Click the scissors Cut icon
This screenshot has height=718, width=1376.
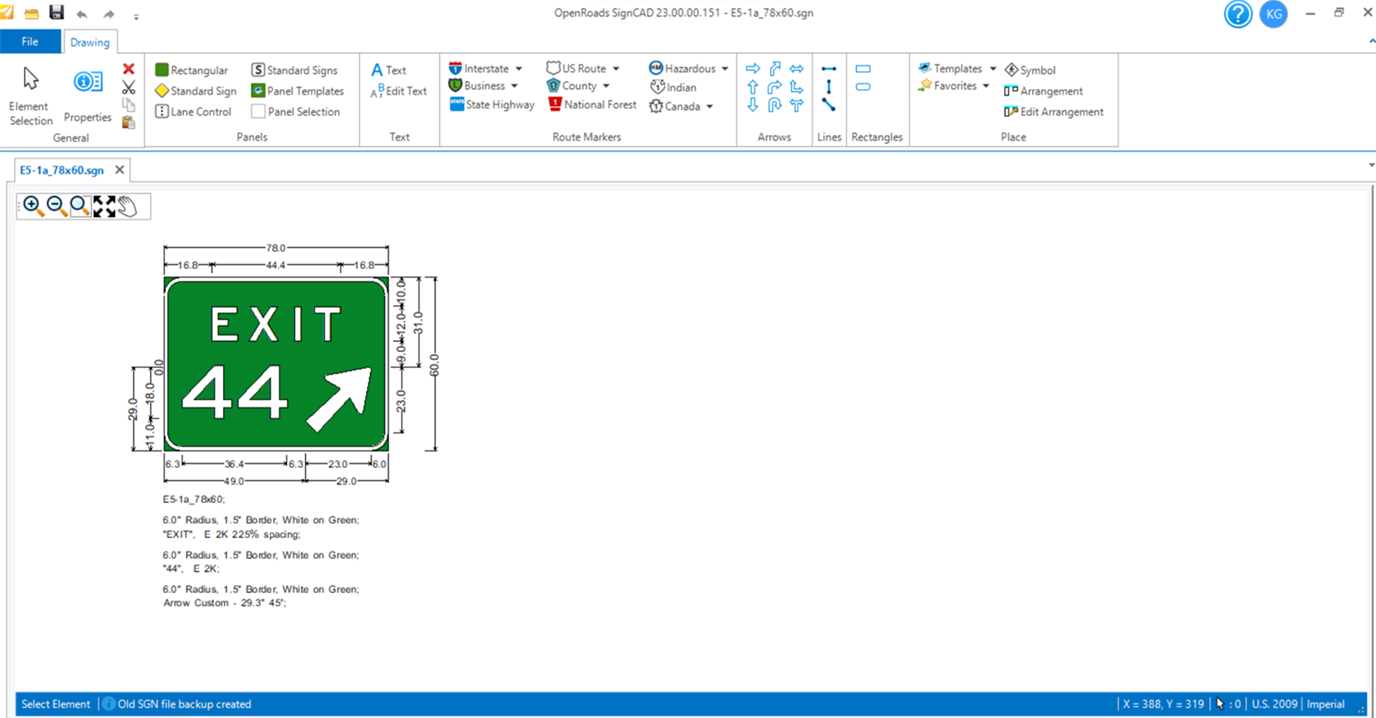(128, 87)
